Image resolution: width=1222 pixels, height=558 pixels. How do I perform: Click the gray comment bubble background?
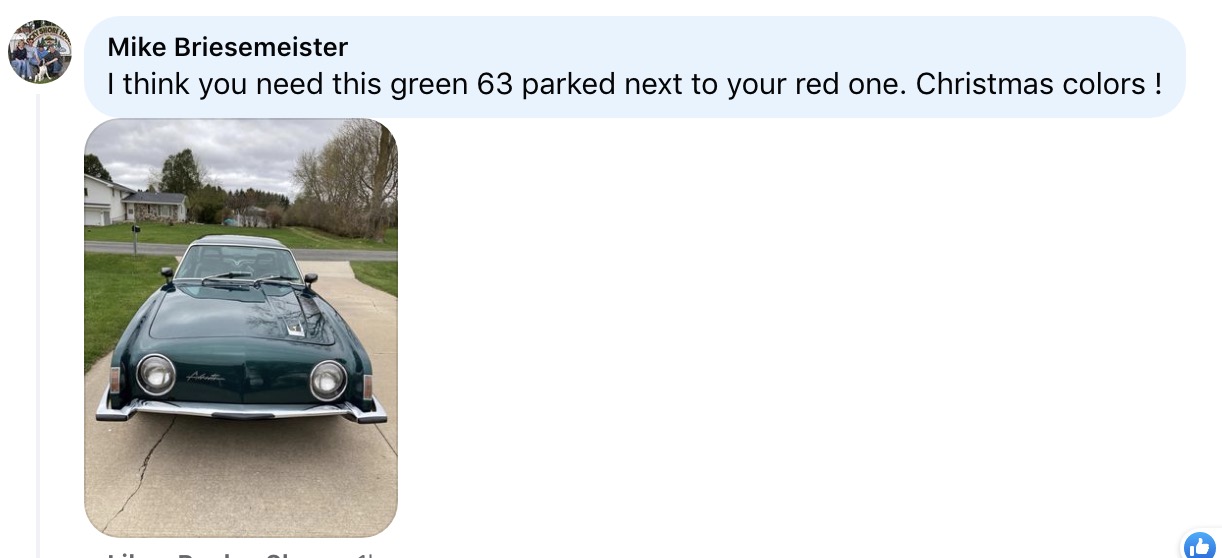pos(634,66)
